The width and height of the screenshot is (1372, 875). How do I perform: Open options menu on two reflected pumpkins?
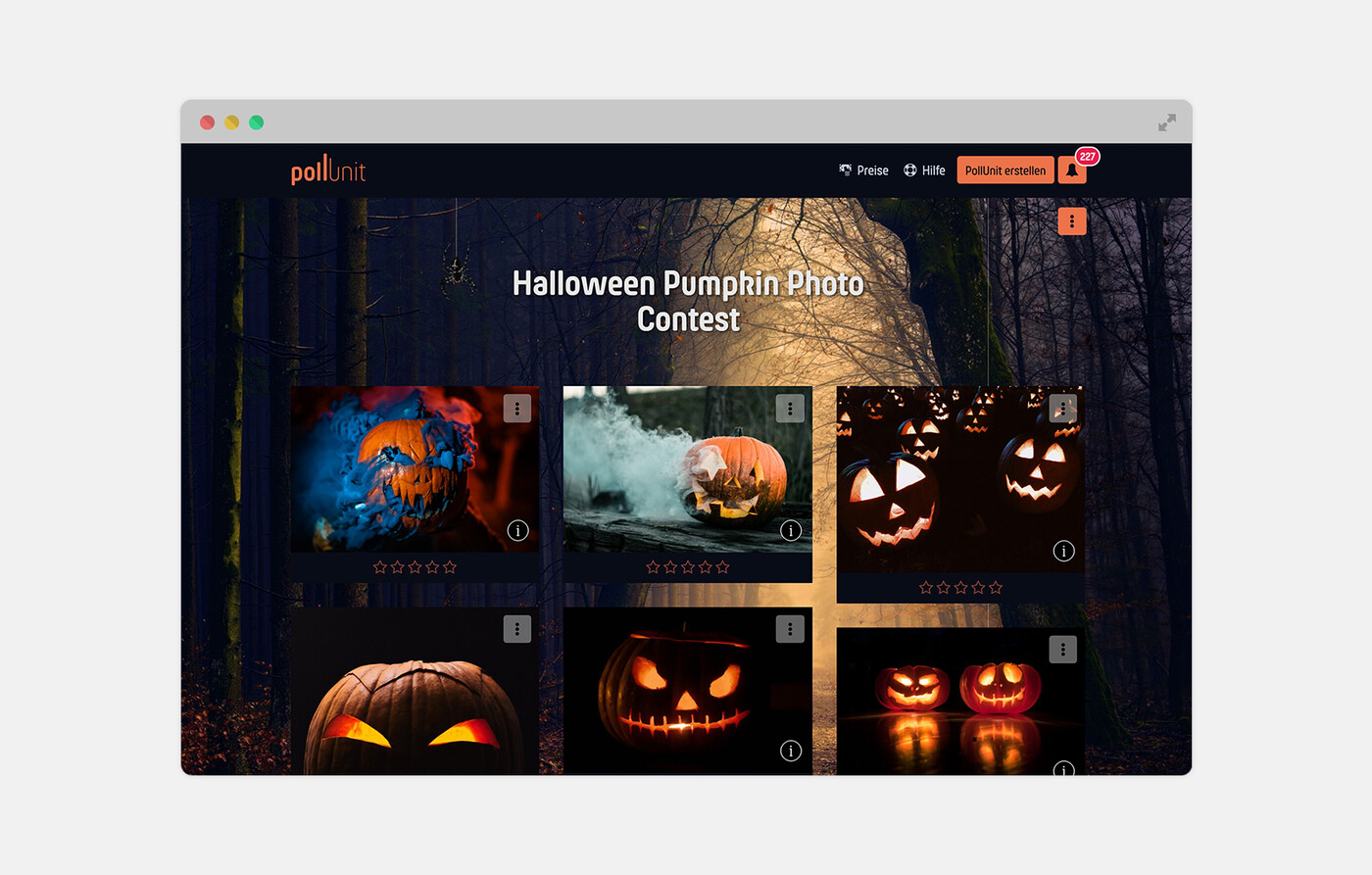[x=1063, y=650]
